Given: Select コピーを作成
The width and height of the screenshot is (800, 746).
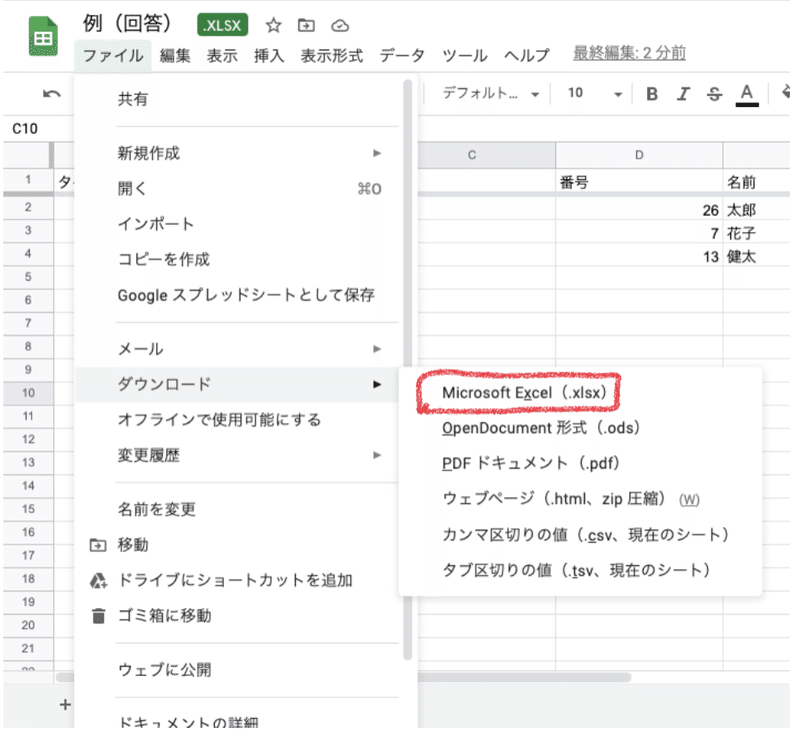Looking at the screenshot, I should (237, 259).
